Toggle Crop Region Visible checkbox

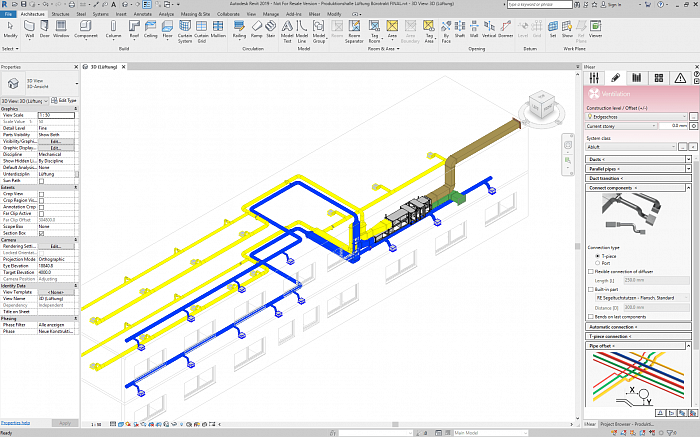42,200
